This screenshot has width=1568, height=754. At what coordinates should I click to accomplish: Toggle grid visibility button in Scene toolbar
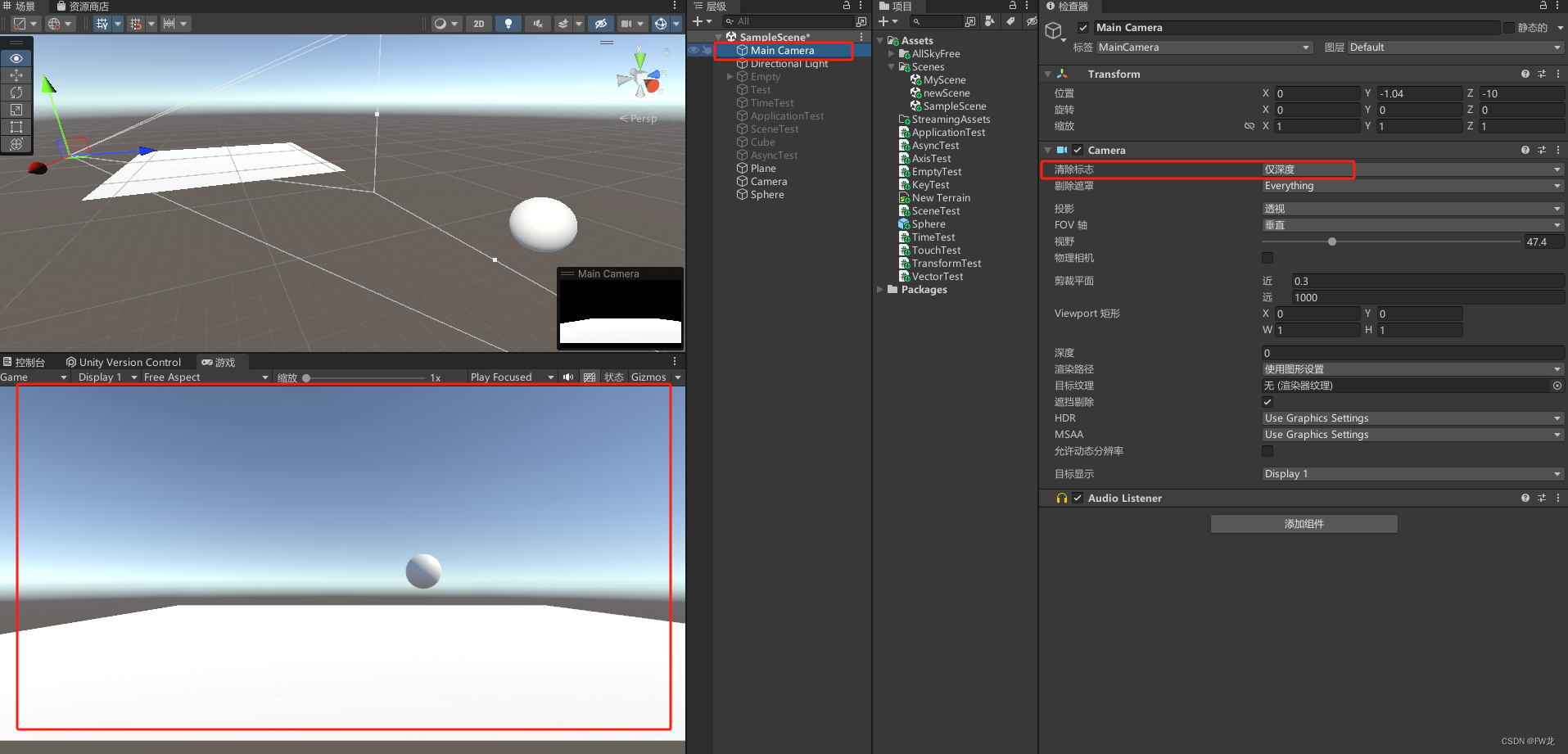coord(102,24)
